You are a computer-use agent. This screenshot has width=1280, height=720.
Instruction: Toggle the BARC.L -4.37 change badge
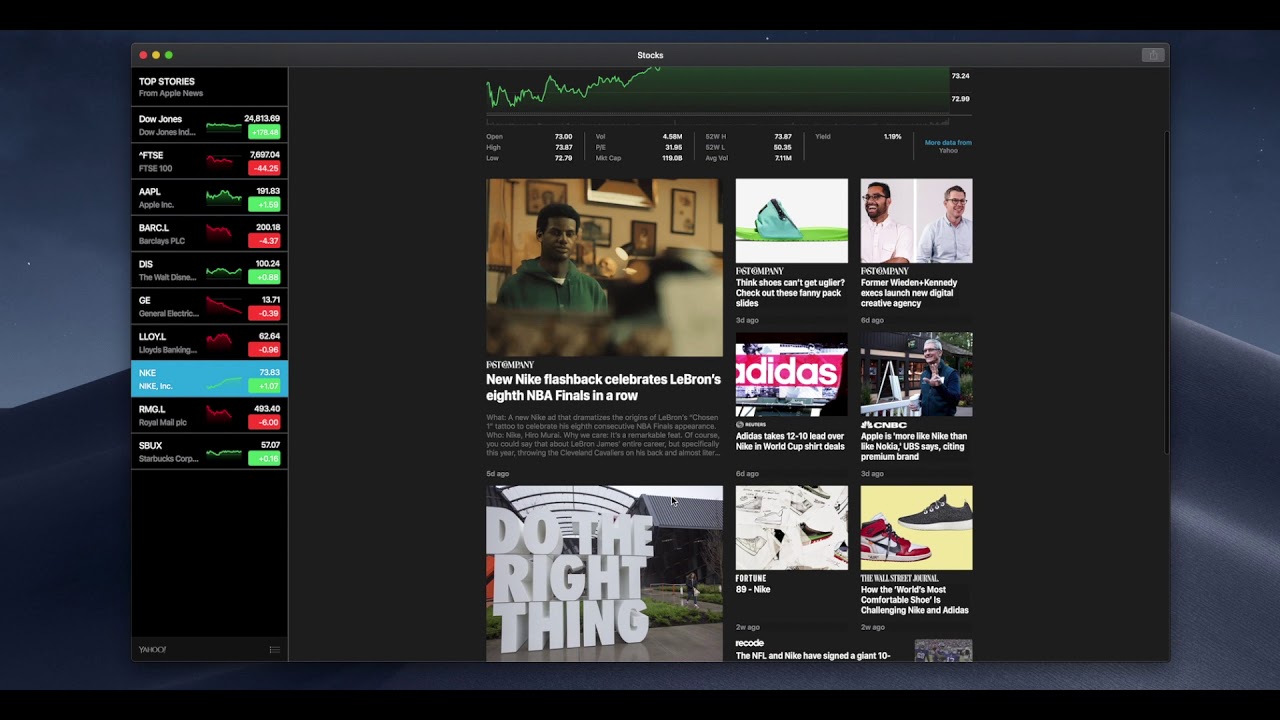pyautogui.click(x=264, y=241)
